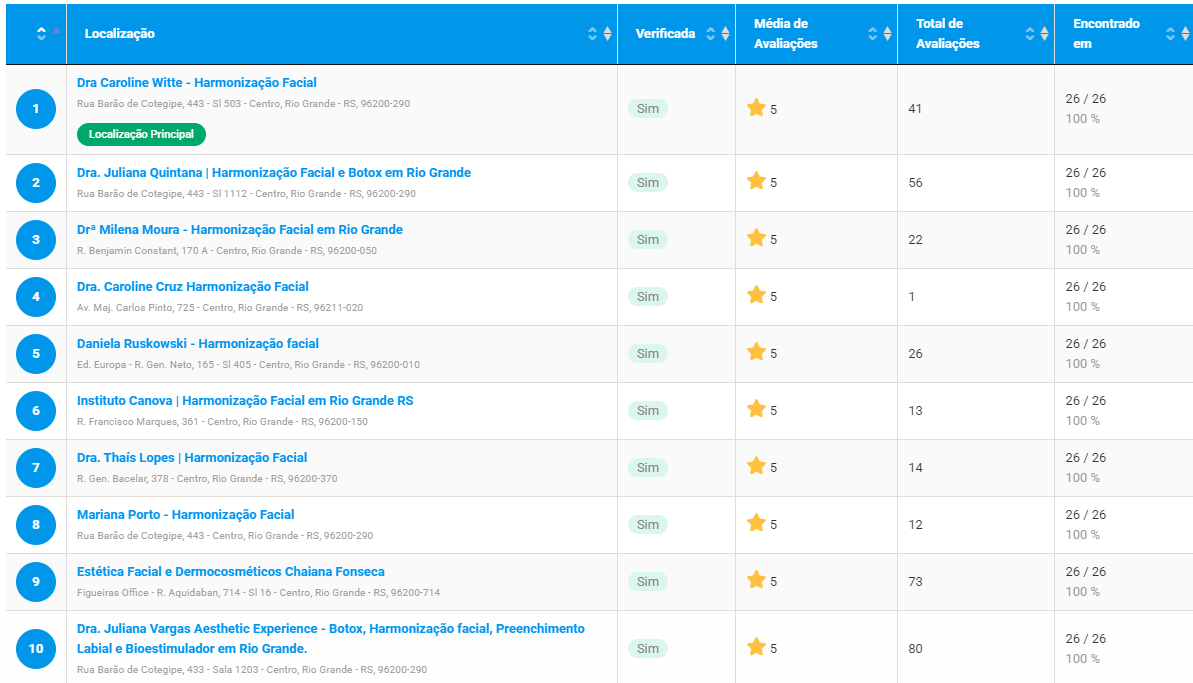
Task: Open Estética Facial e Dermocosméticos Chaiana Fonseca link
Action: (x=231, y=572)
